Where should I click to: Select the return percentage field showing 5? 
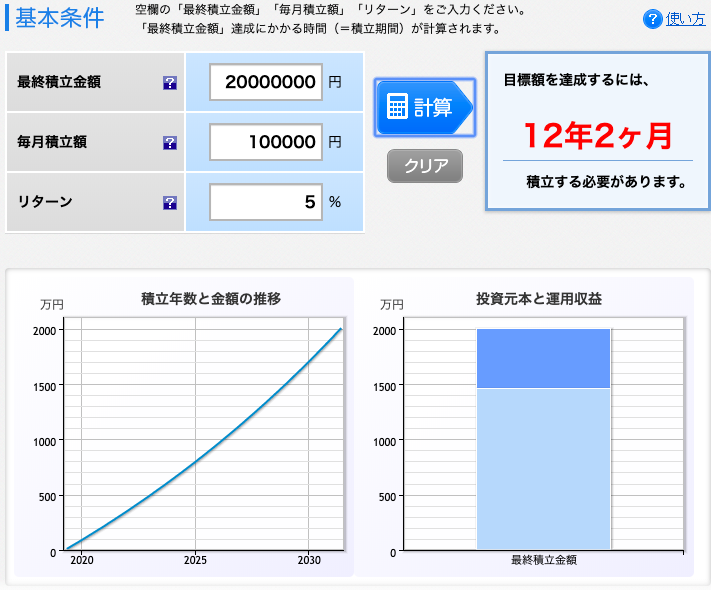[x=266, y=203]
